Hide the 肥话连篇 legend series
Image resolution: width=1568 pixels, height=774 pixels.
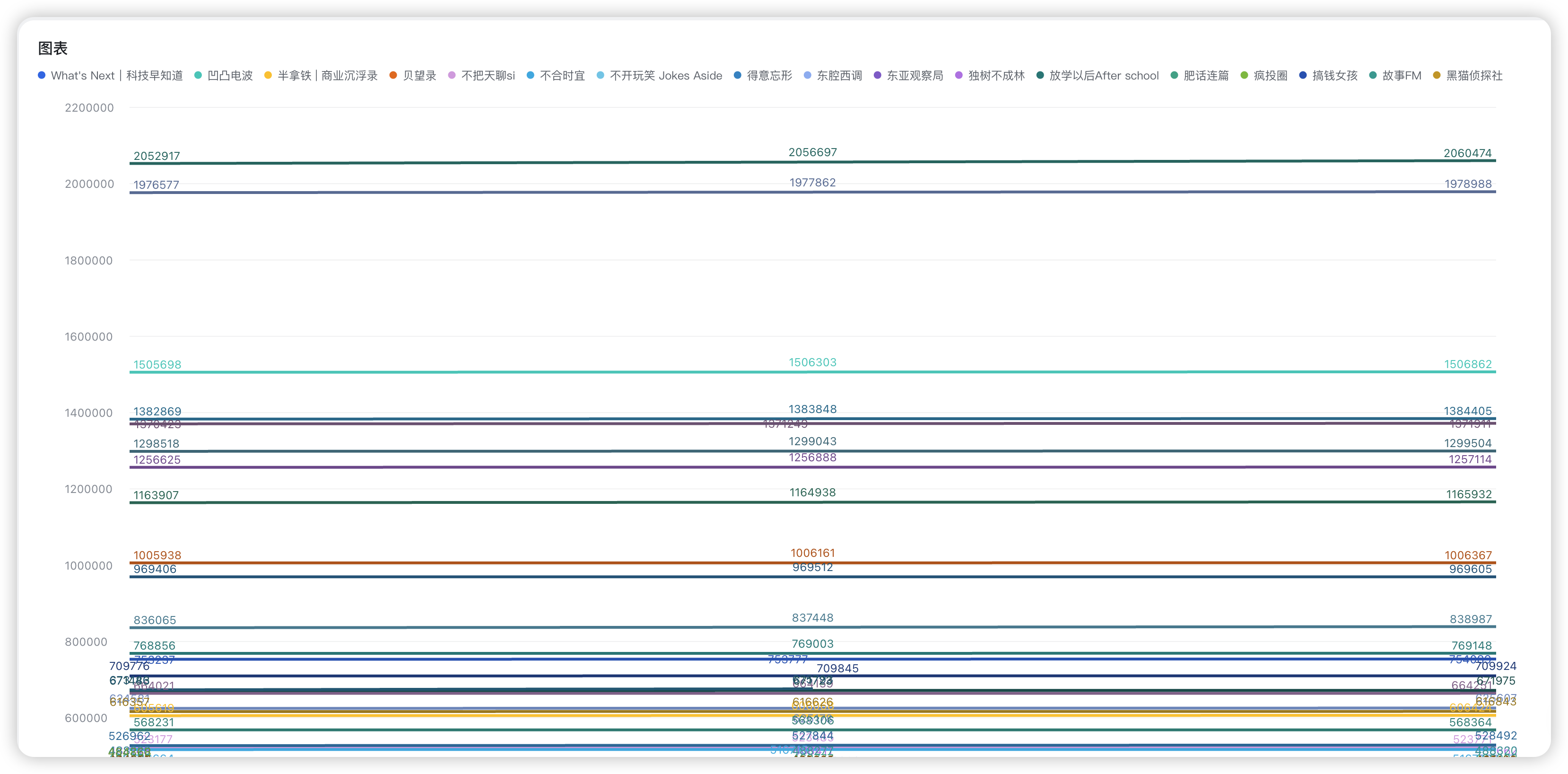coord(1205,76)
